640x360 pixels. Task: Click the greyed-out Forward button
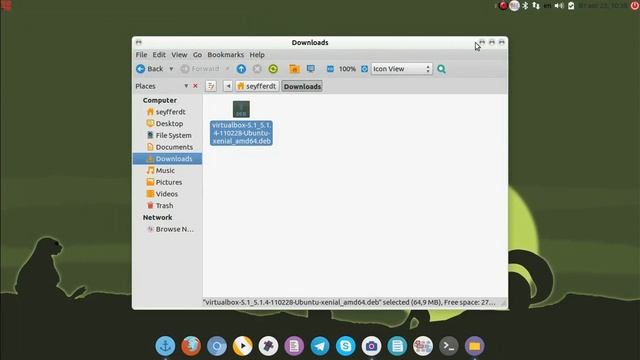click(200, 69)
